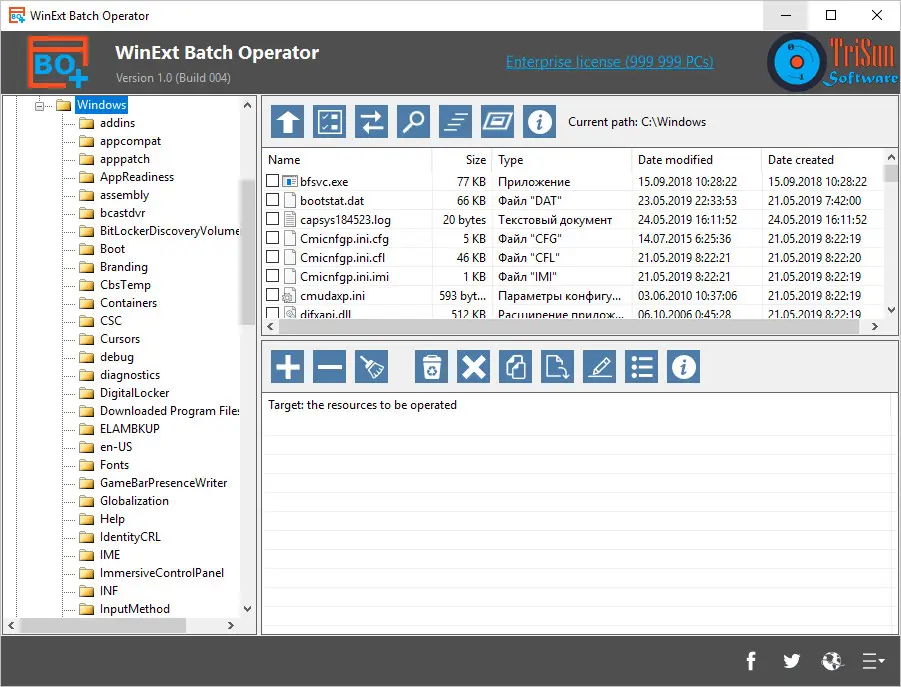
Task: Open the Enterprise license link
Action: pyautogui.click(x=610, y=61)
